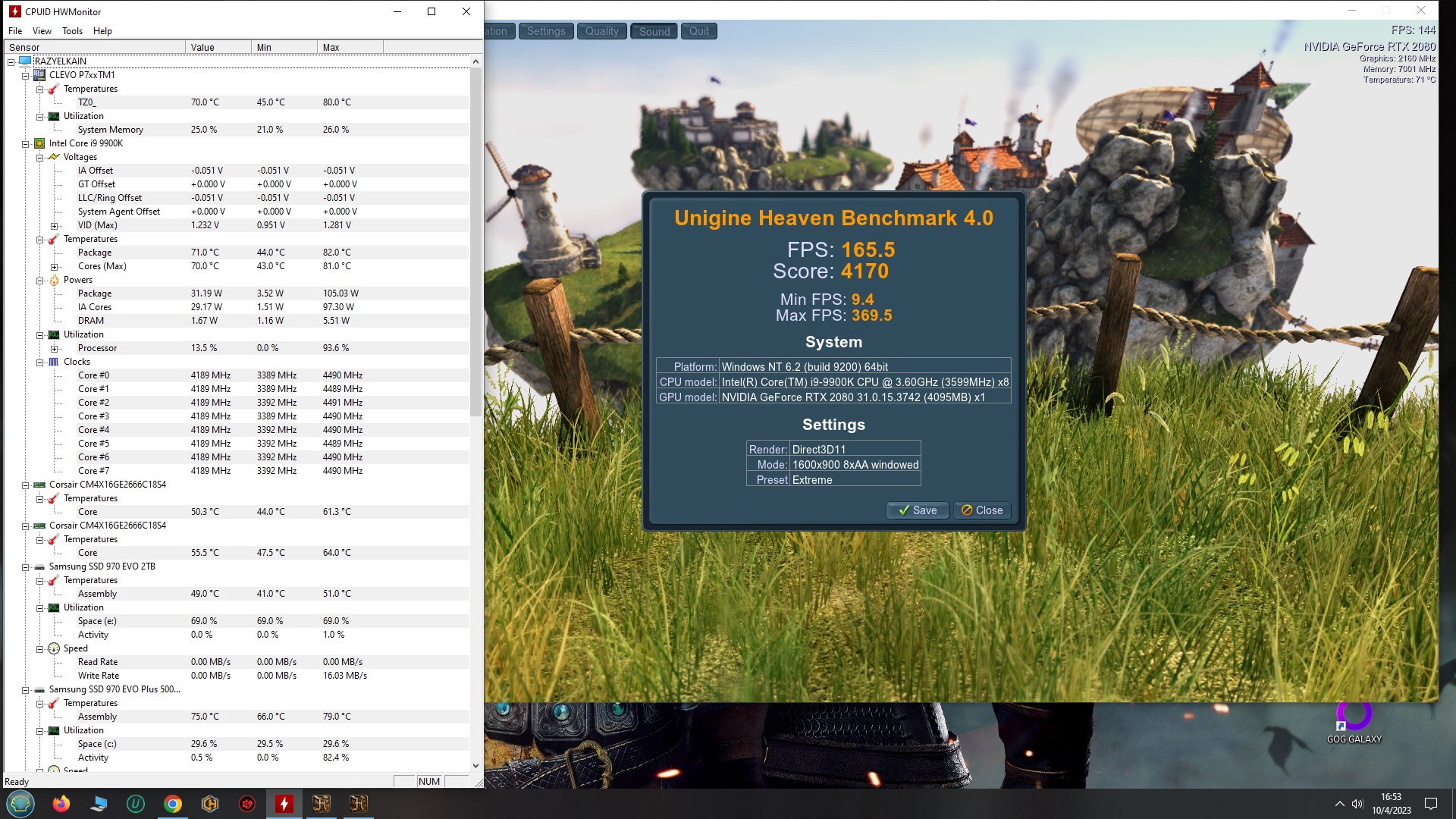Viewport: 1456px width, 819px height.
Task: Select the flame icon beside Powers
Action: [54, 280]
